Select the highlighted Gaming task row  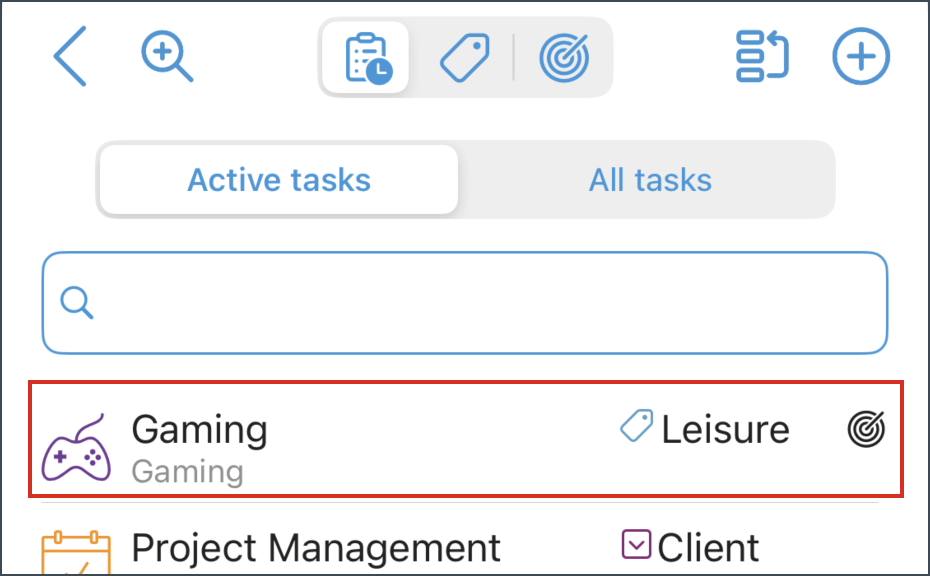pos(465,440)
